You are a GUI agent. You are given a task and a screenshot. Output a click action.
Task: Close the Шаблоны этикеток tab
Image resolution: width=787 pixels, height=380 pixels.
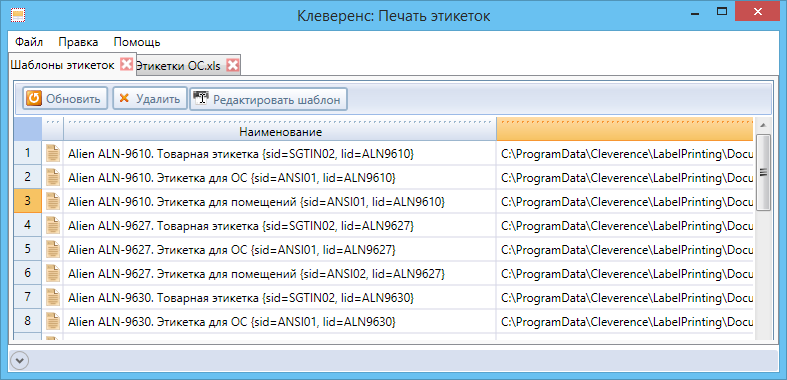point(127,64)
